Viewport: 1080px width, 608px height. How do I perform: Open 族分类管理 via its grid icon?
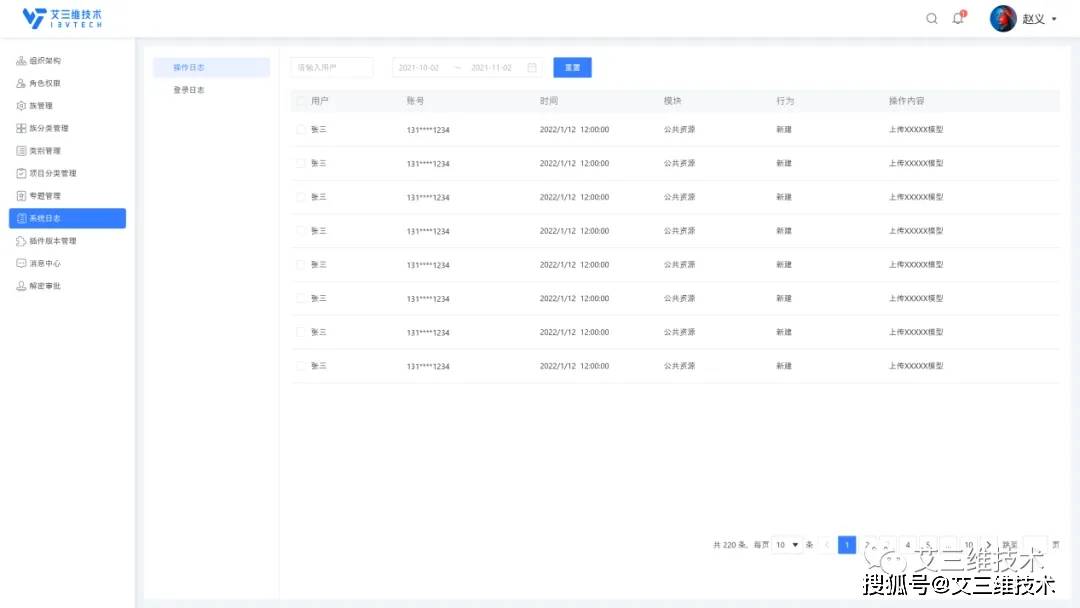[x=21, y=128]
